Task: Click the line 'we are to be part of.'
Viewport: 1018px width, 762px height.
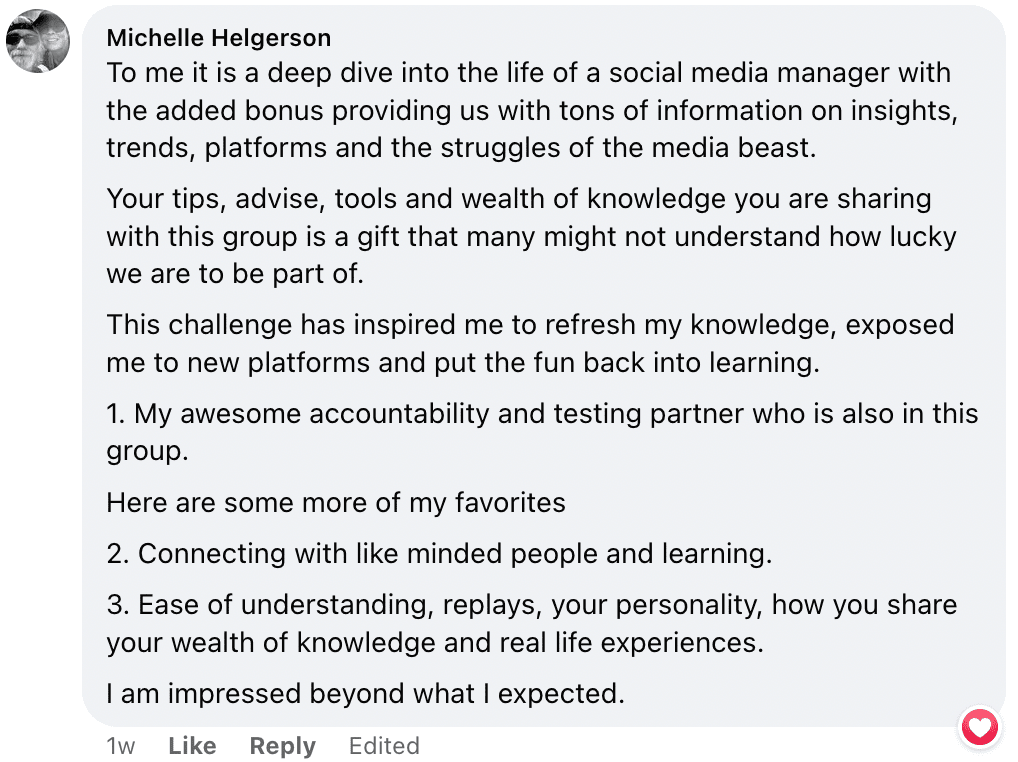Action: point(235,274)
